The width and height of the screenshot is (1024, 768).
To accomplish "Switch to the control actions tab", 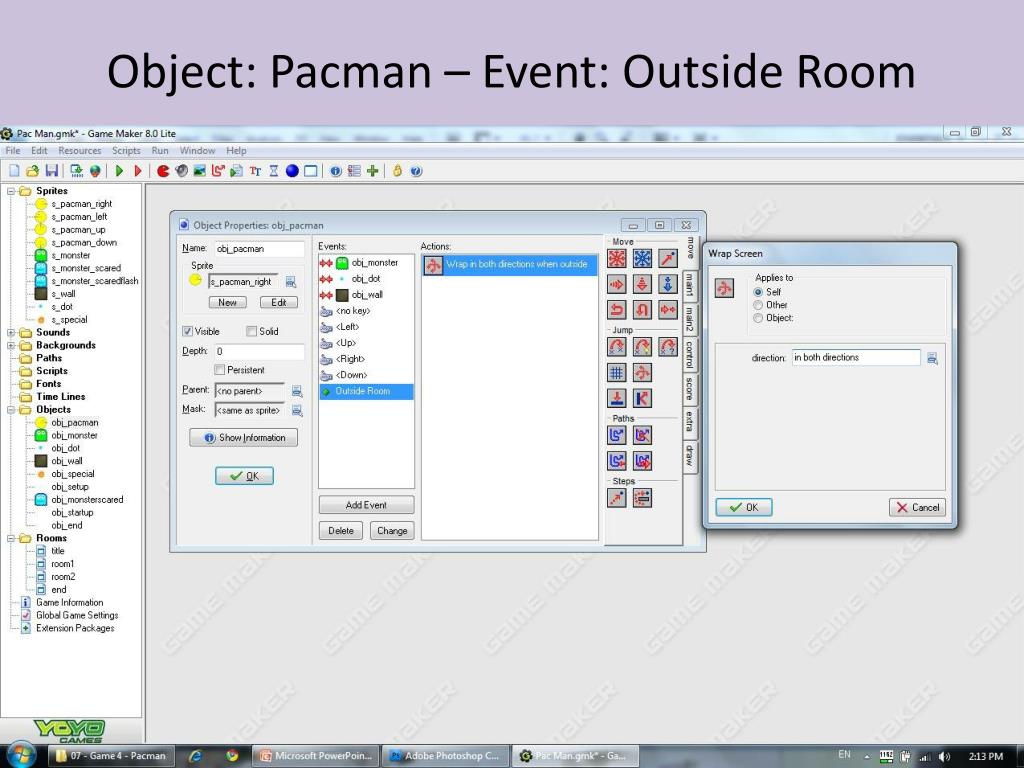I will click(690, 354).
